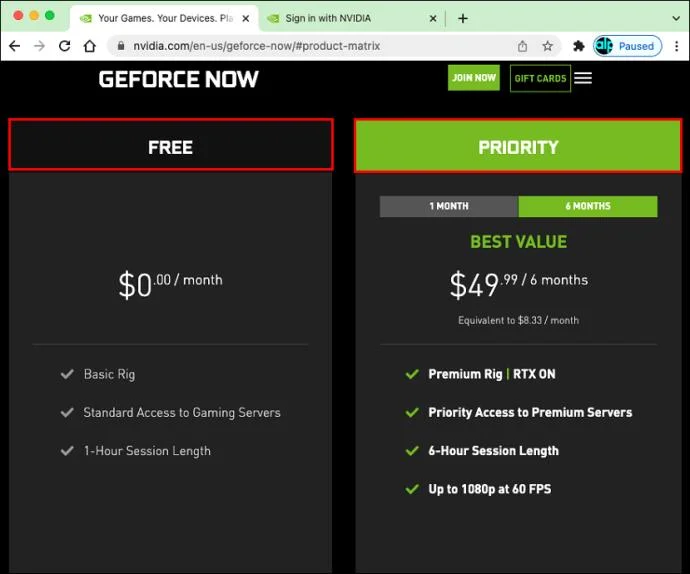
Task: Click the green checkmark beside Up to 1080p
Action: click(412, 489)
